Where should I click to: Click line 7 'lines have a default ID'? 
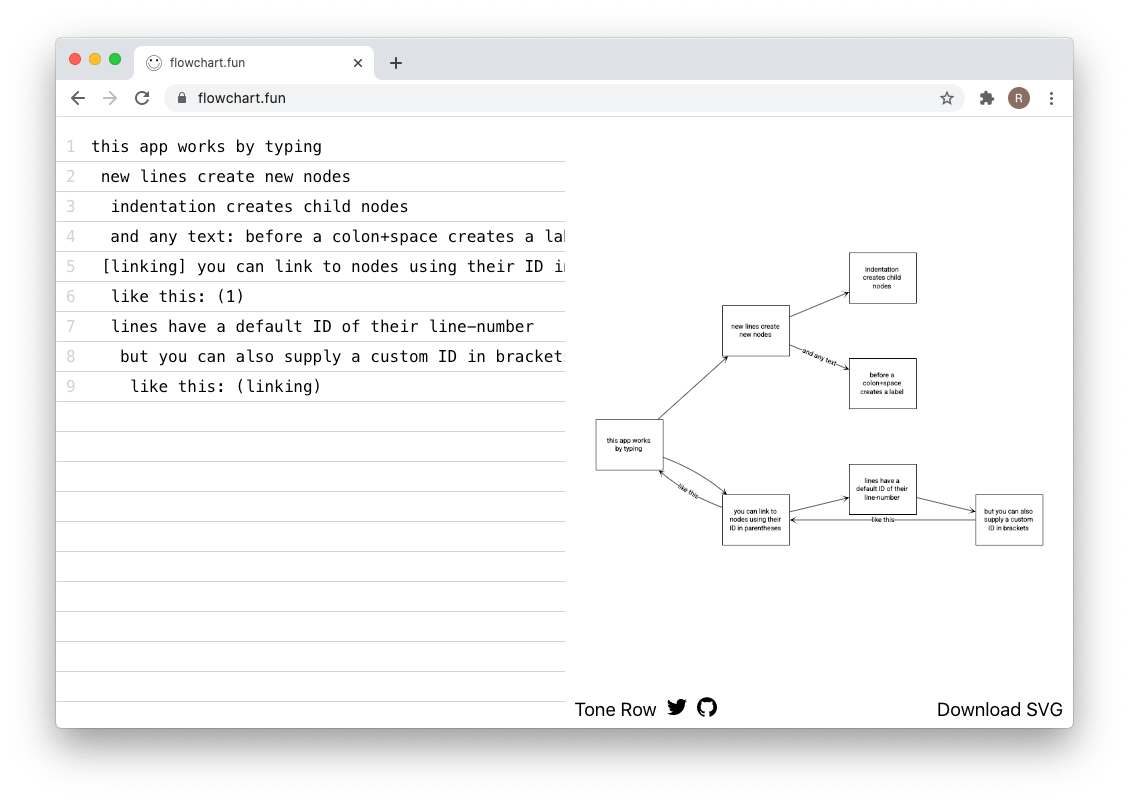[x=323, y=326]
